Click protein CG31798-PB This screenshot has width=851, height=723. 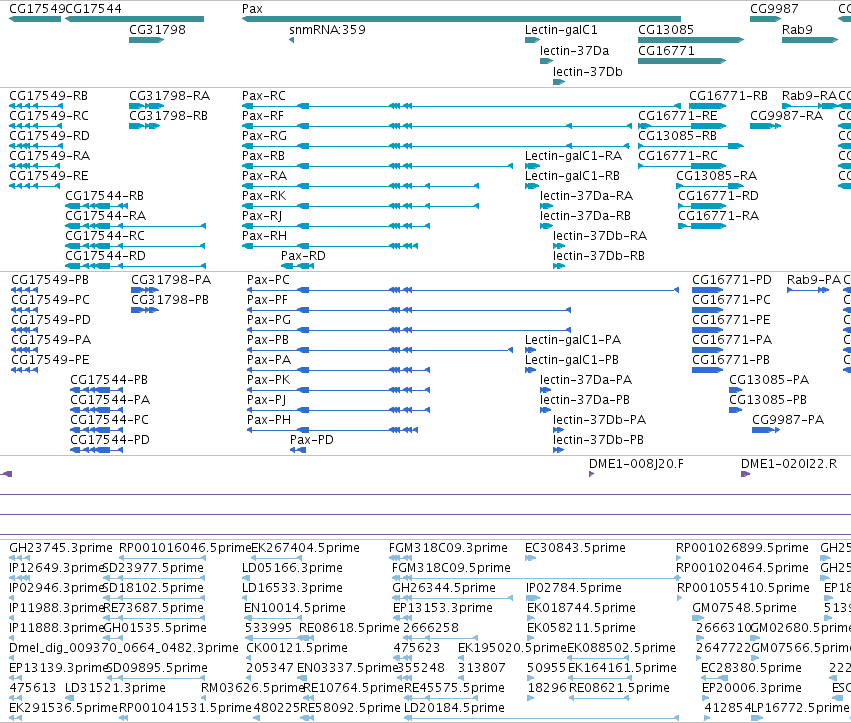click(170, 300)
